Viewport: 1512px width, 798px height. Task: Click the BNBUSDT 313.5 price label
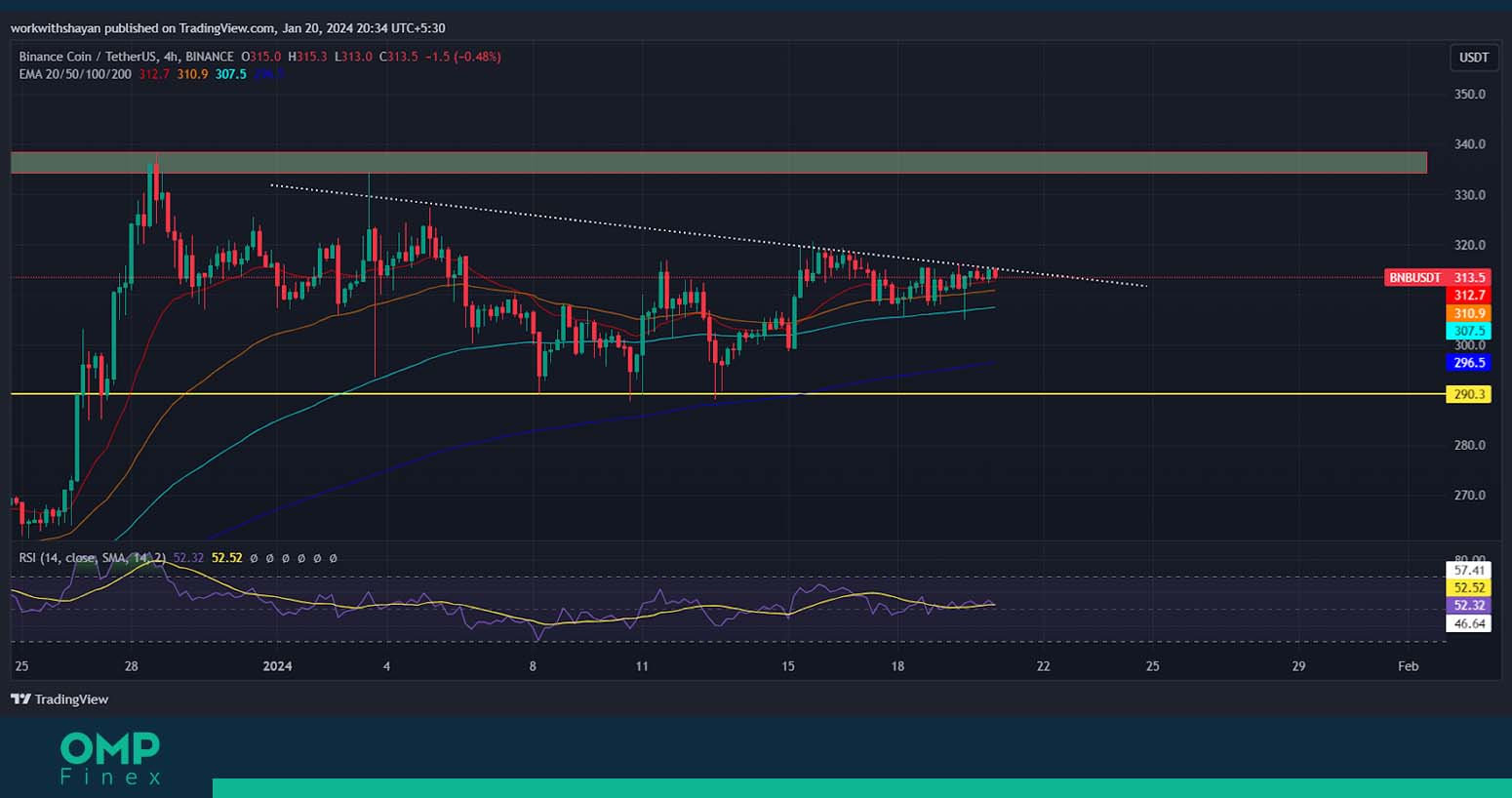point(1437,278)
